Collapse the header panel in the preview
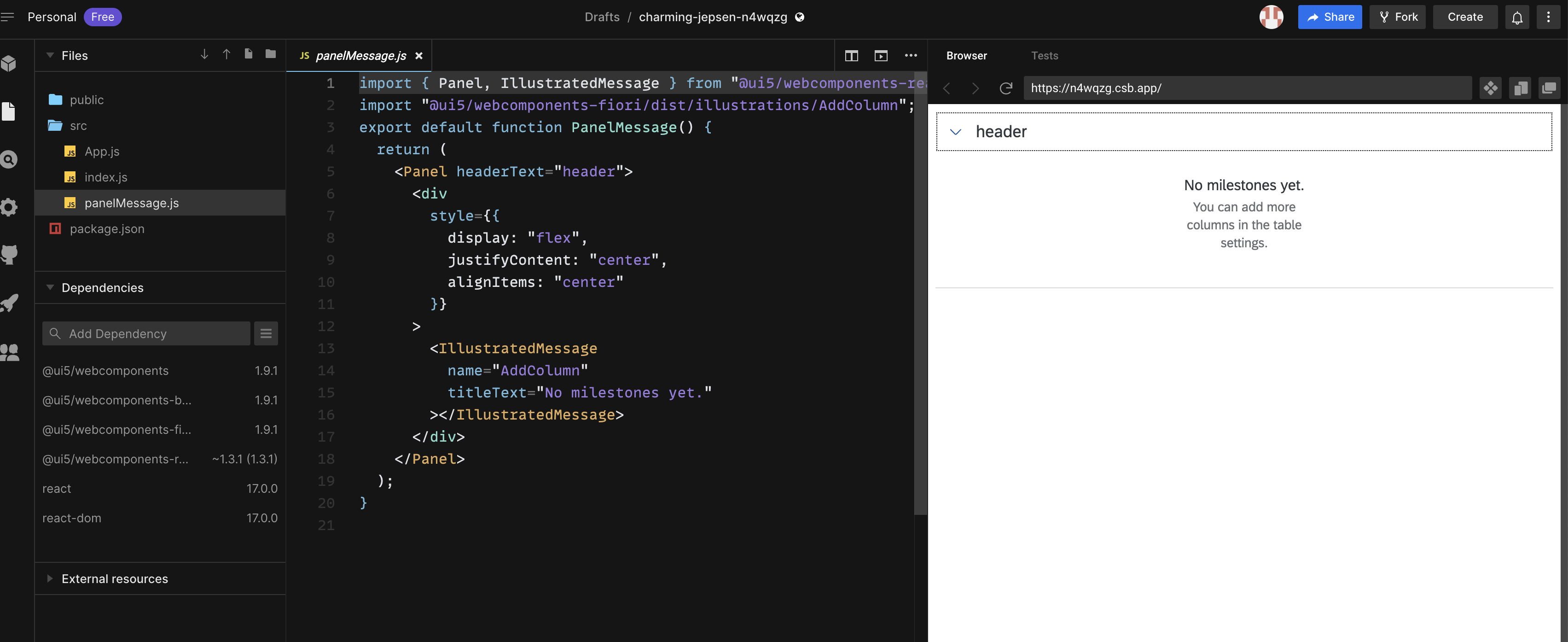The width and height of the screenshot is (1568, 642). coord(956,131)
